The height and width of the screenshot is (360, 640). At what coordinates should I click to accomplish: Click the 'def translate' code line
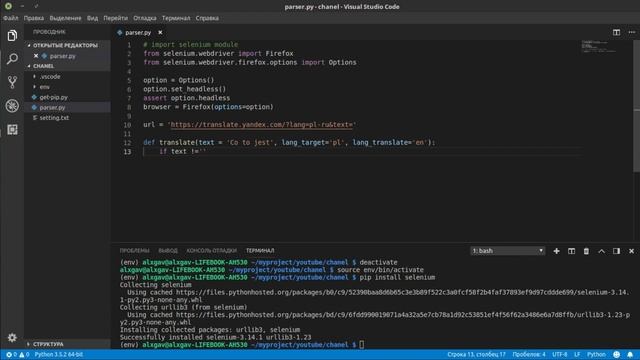(289, 142)
